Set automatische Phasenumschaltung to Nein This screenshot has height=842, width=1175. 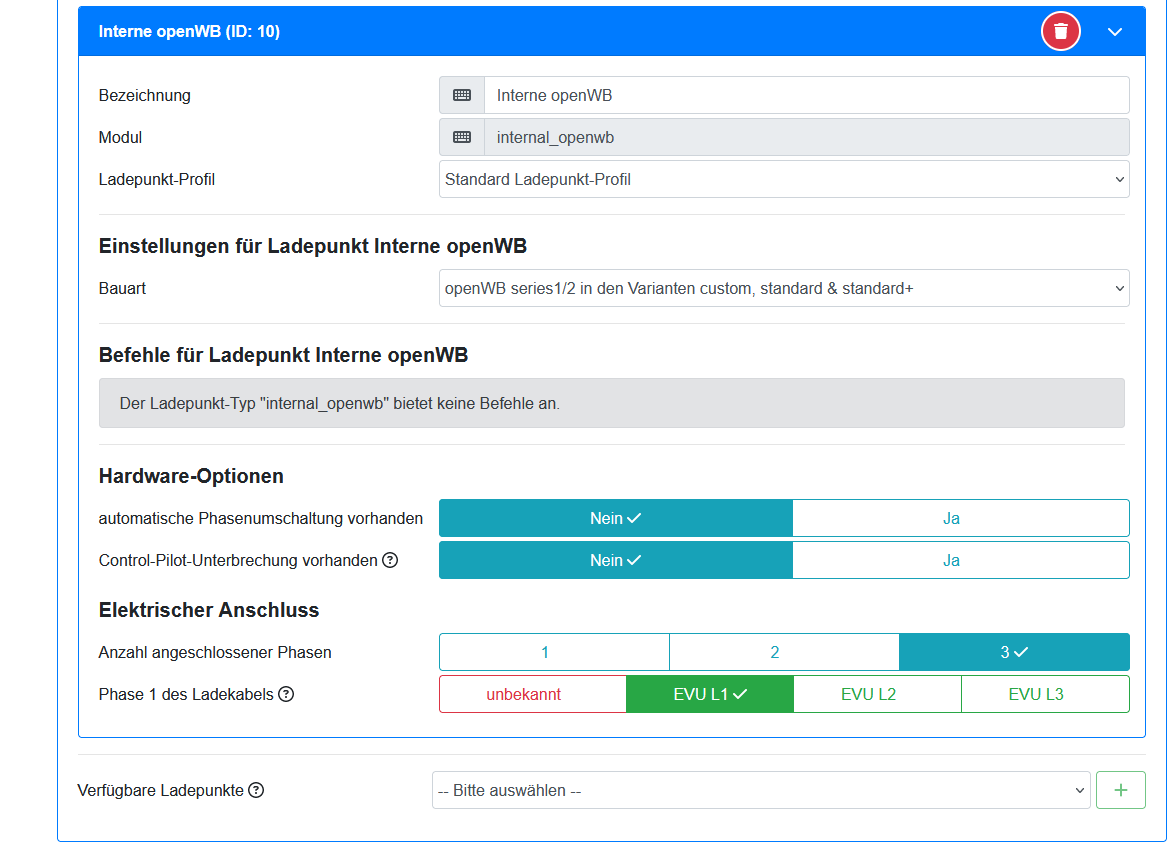(x=616, y=518)
